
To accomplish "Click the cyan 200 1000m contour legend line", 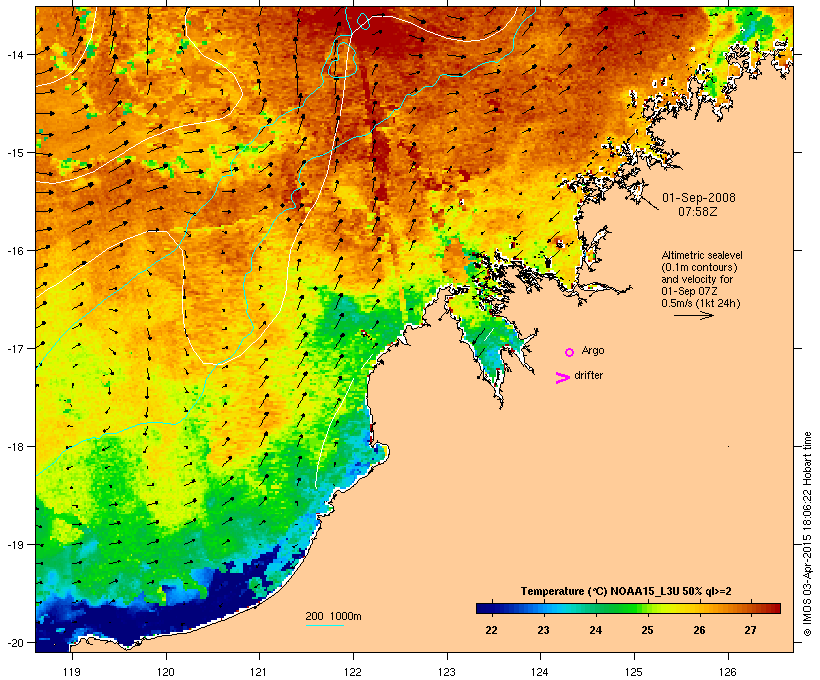I will (325, 625).
